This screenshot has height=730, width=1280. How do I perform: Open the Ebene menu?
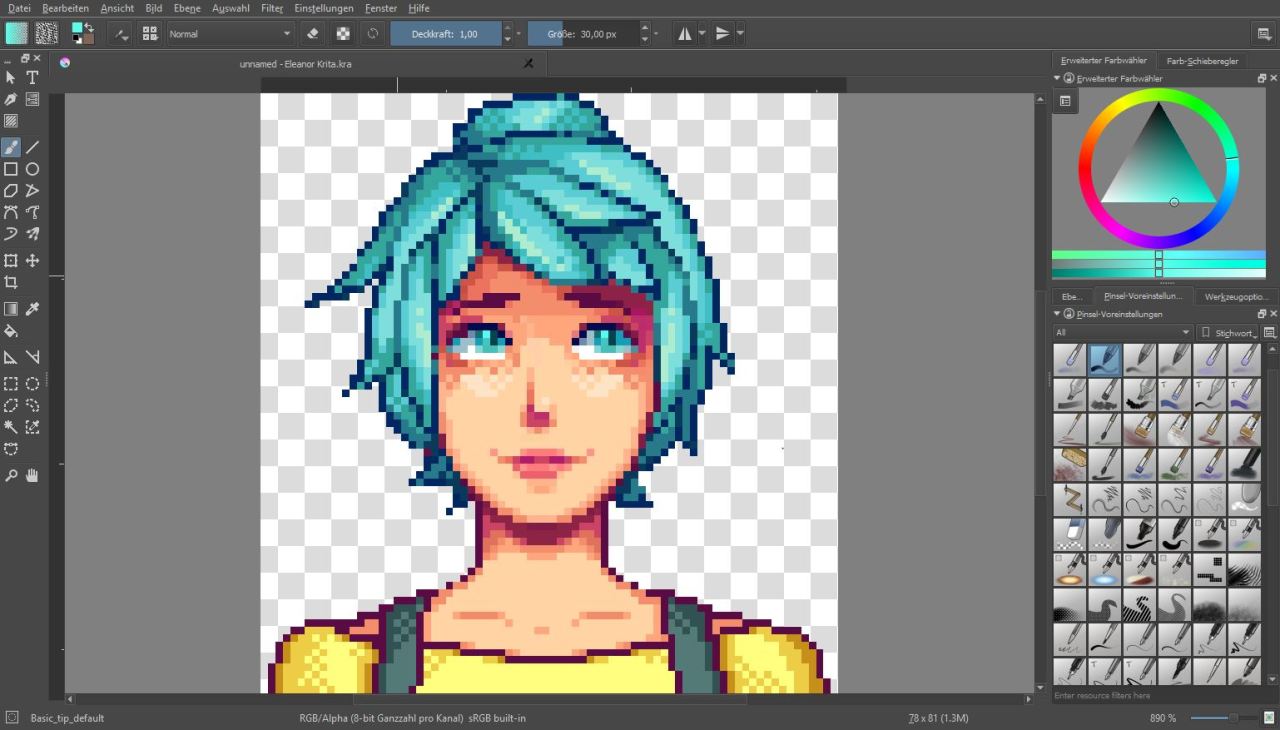(187, 8)
